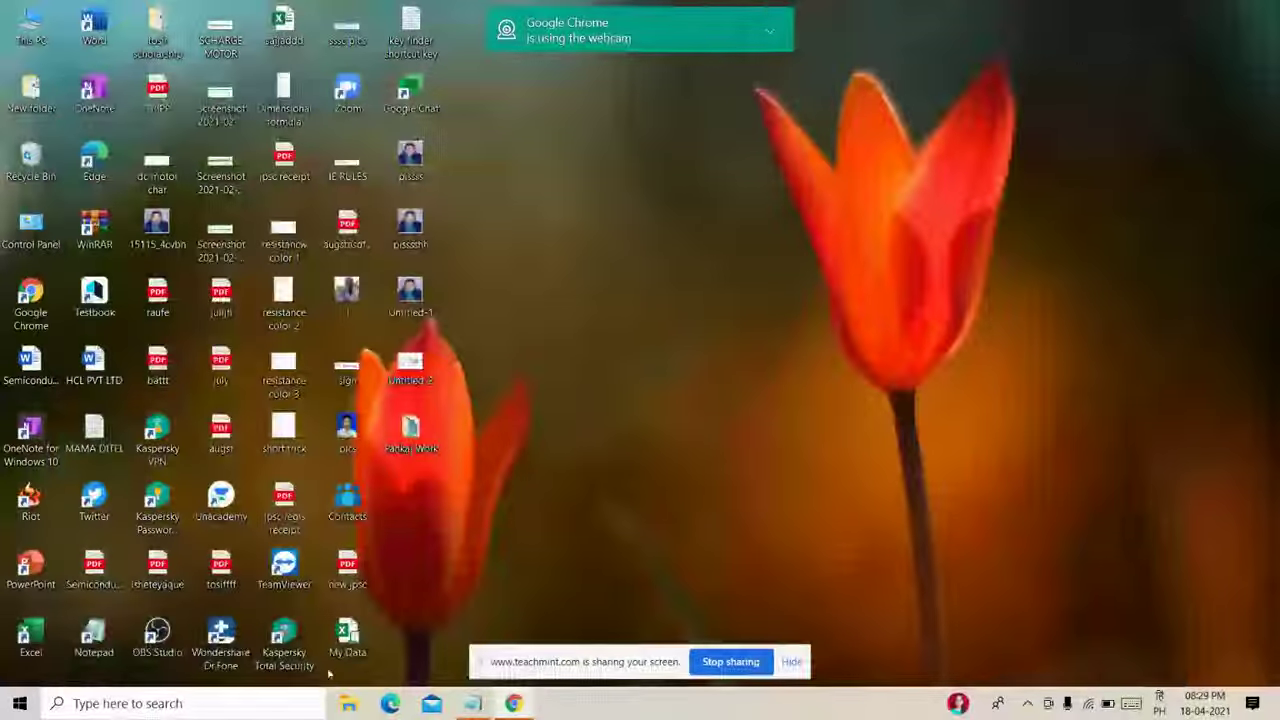
Task: Open the Dimensional formula document
Action: pyautogui.click(x=284, y=100)
